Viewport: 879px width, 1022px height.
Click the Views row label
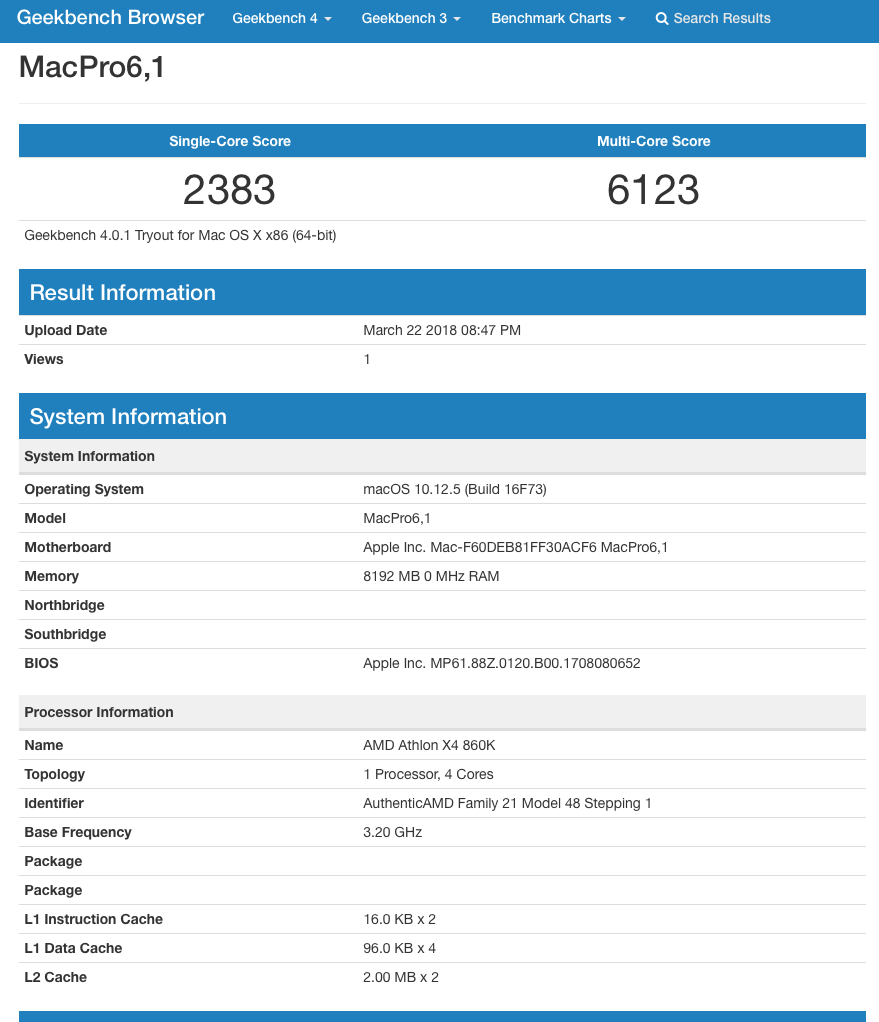tap(44, 359)
